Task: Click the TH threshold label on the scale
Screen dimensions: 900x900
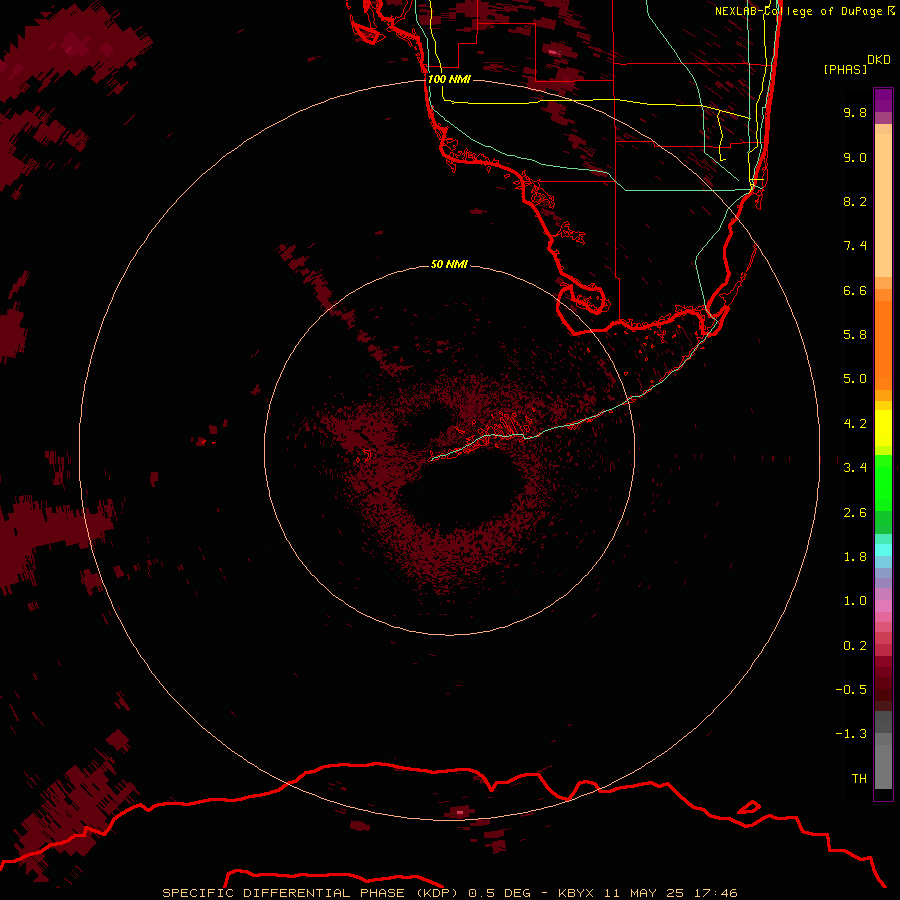Action: [859, 779]
